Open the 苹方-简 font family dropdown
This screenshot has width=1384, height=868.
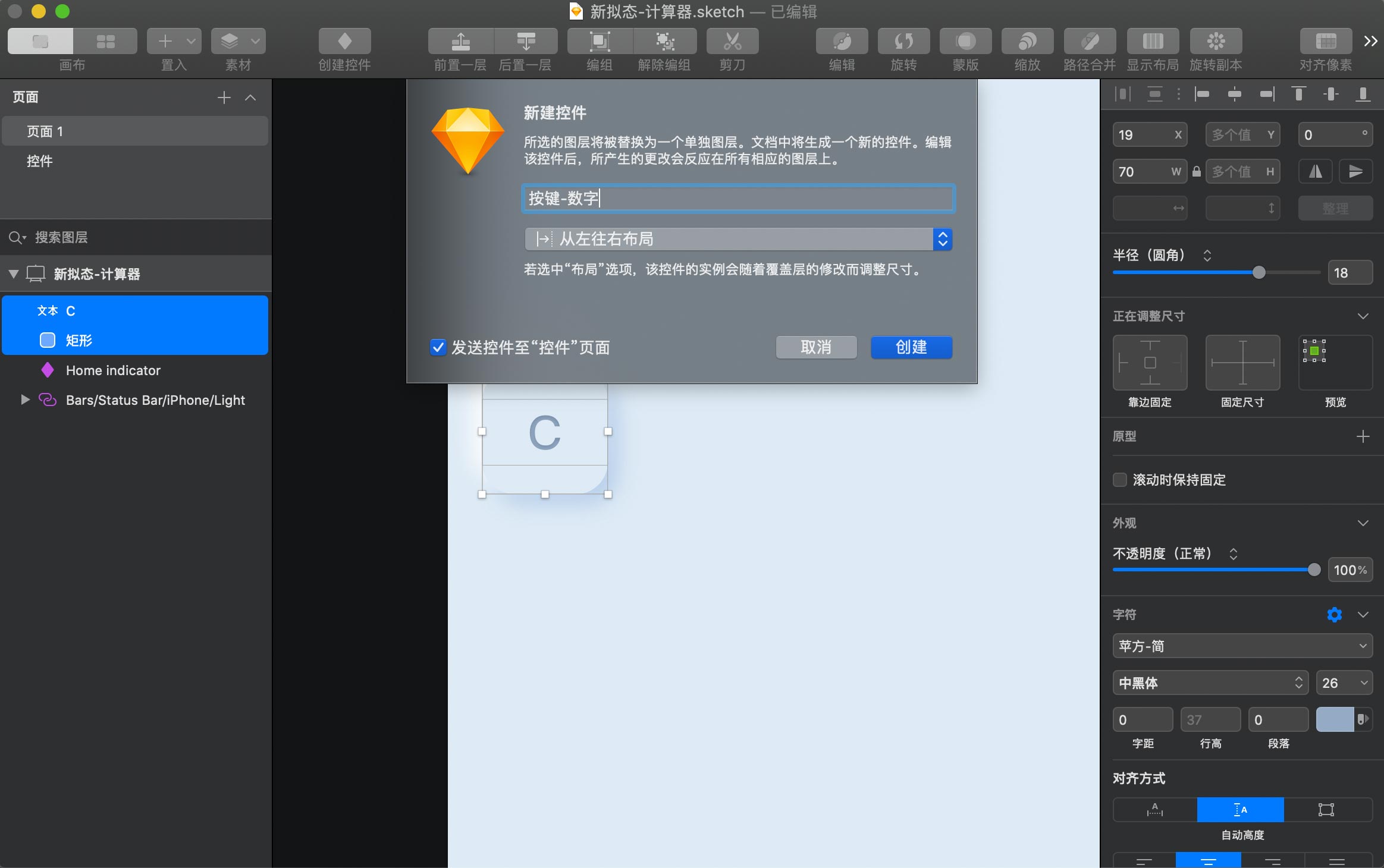coord(1242,646)
